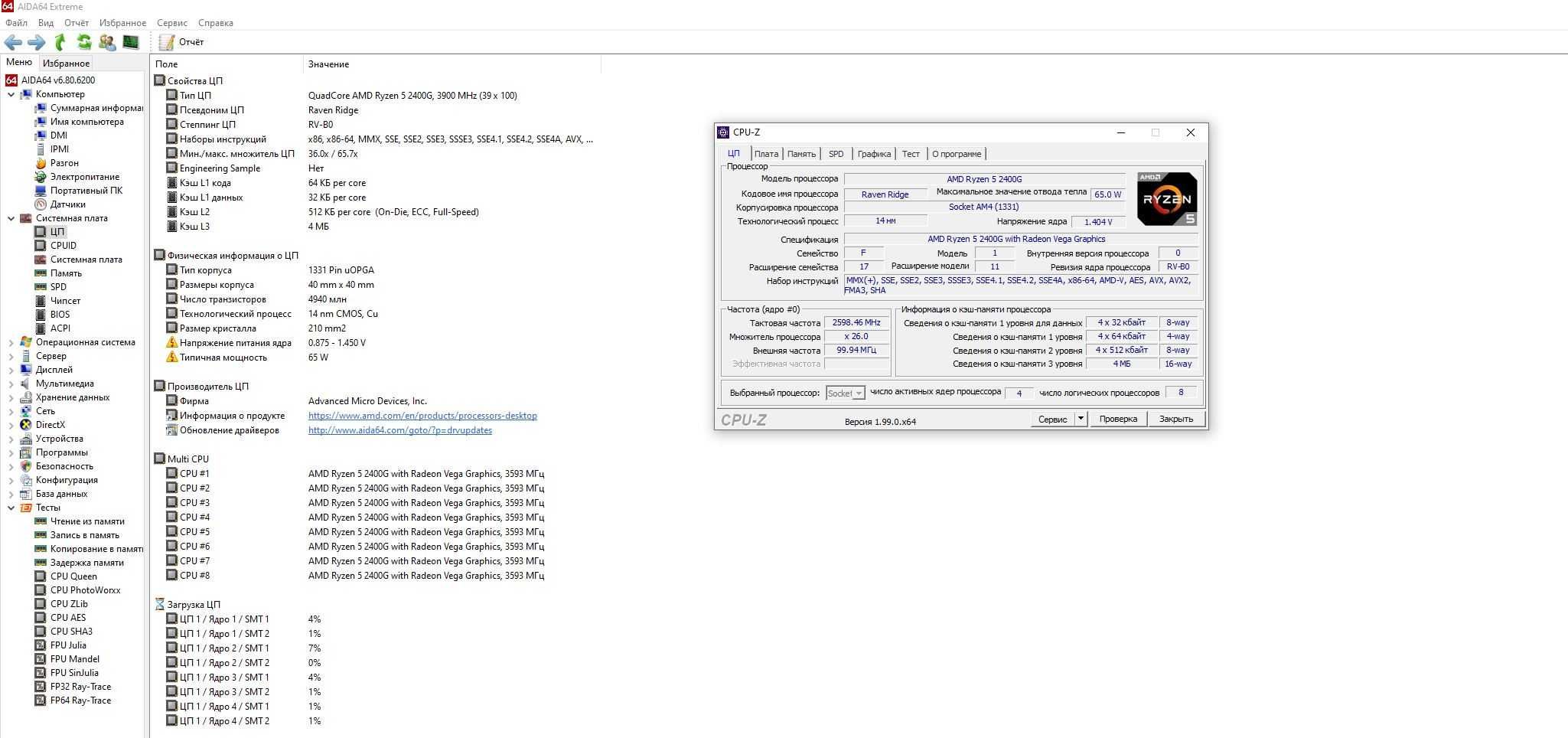Open the Отчёт menu in the menu bar

point(77,23)
